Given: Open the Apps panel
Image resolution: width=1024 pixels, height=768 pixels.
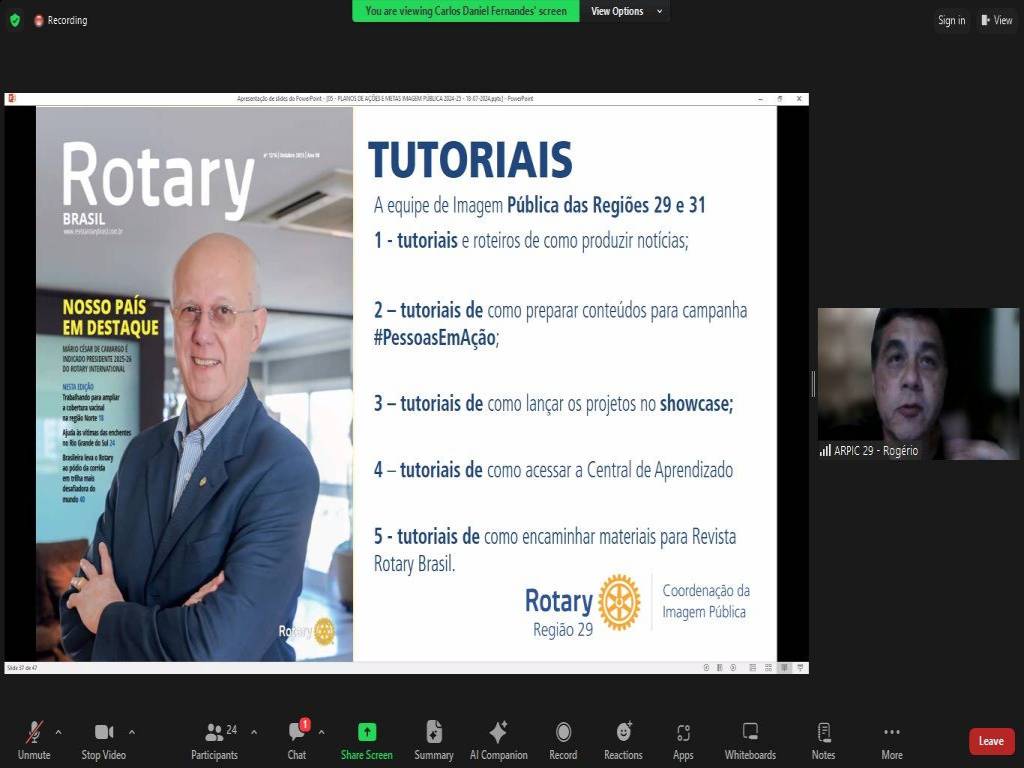Looking at the screenshot, I should (x=683, y=740).
